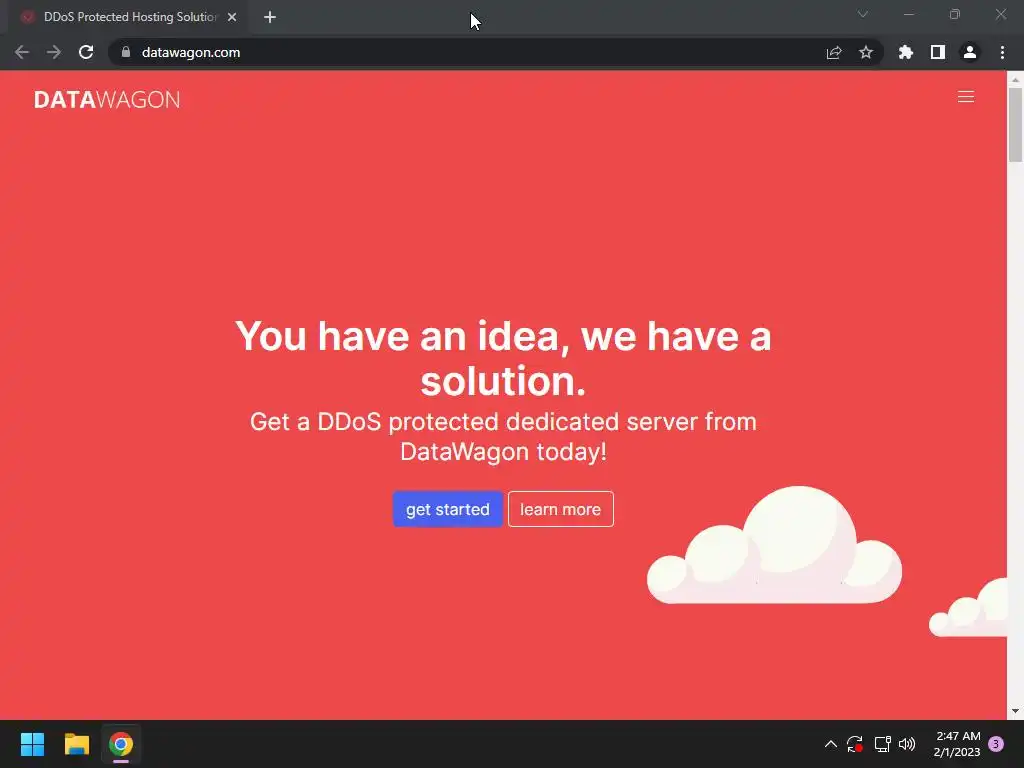This screenshot has width=1024, height=768.
Task: Reload the current page
Action: 86,52
